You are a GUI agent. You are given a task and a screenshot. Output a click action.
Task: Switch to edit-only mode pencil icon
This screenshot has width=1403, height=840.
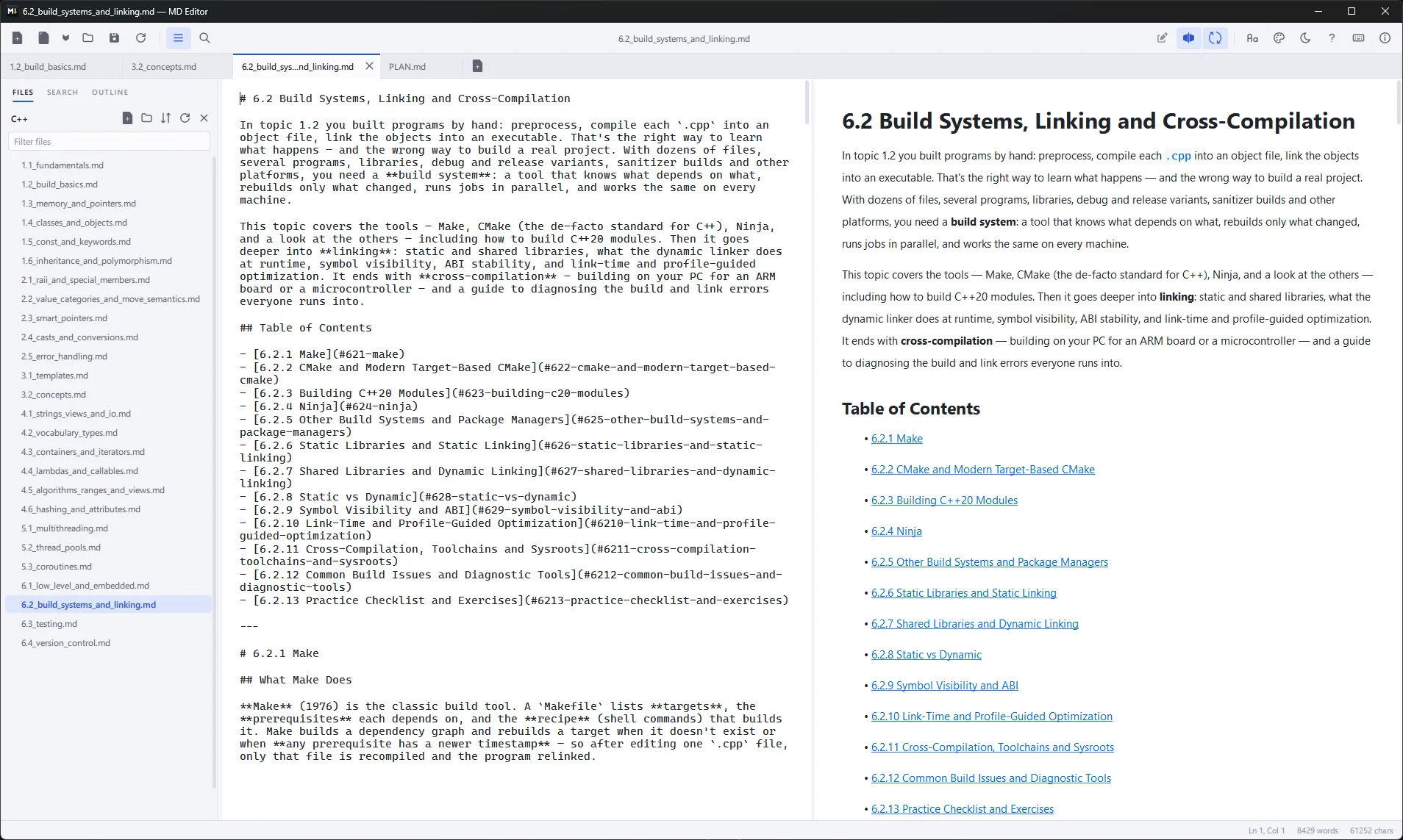(x=1162, y=38)
